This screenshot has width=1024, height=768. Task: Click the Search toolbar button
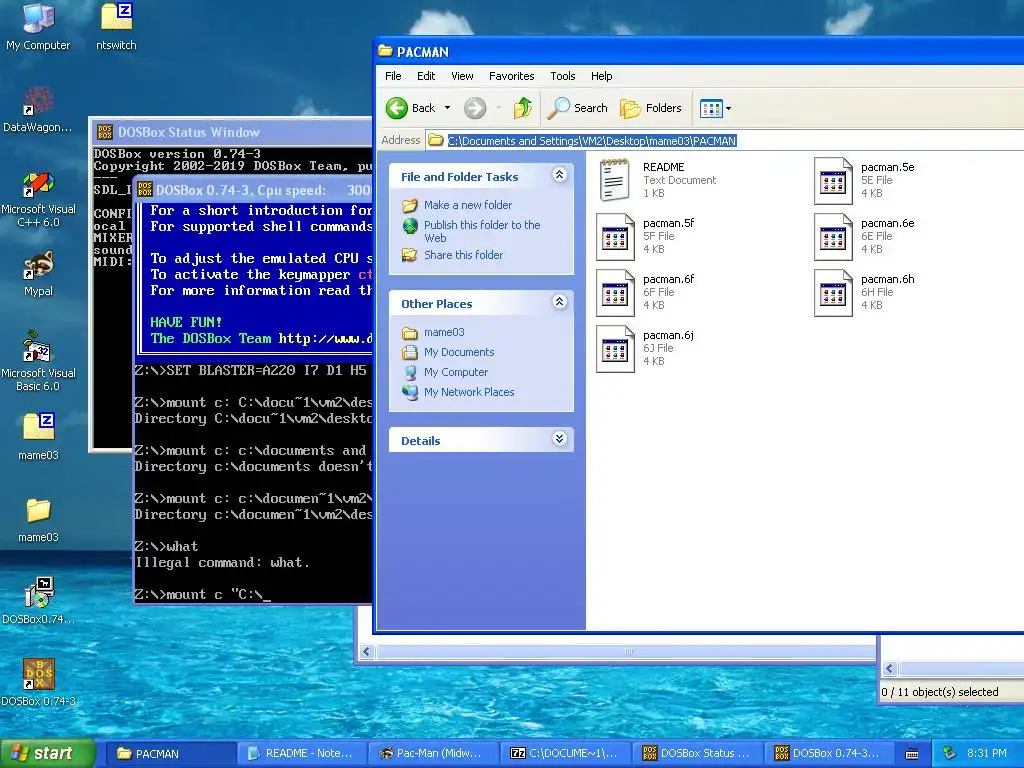click(x=577, y=108)
